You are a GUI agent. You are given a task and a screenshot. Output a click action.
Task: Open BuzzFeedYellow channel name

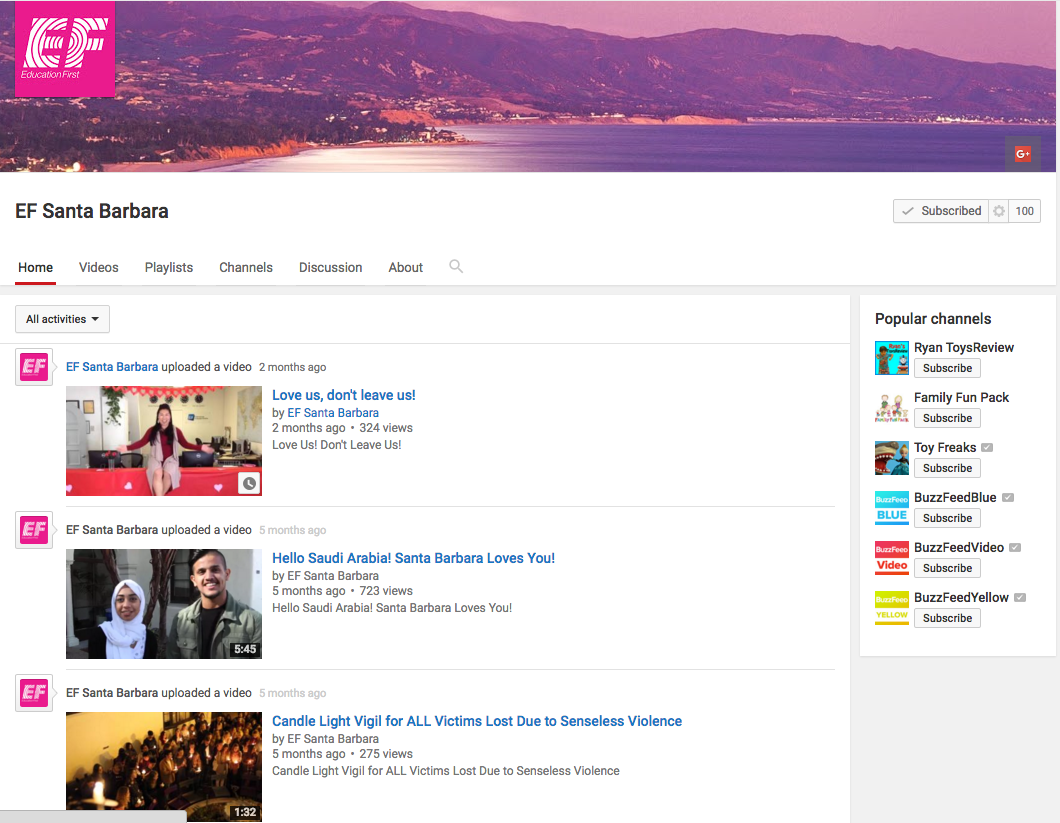(961, 598)
